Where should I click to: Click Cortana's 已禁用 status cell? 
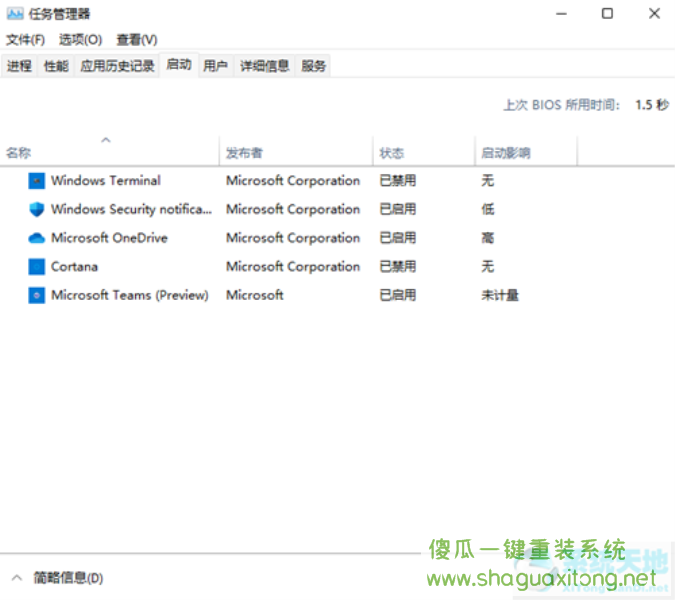(x=398, y=267)
